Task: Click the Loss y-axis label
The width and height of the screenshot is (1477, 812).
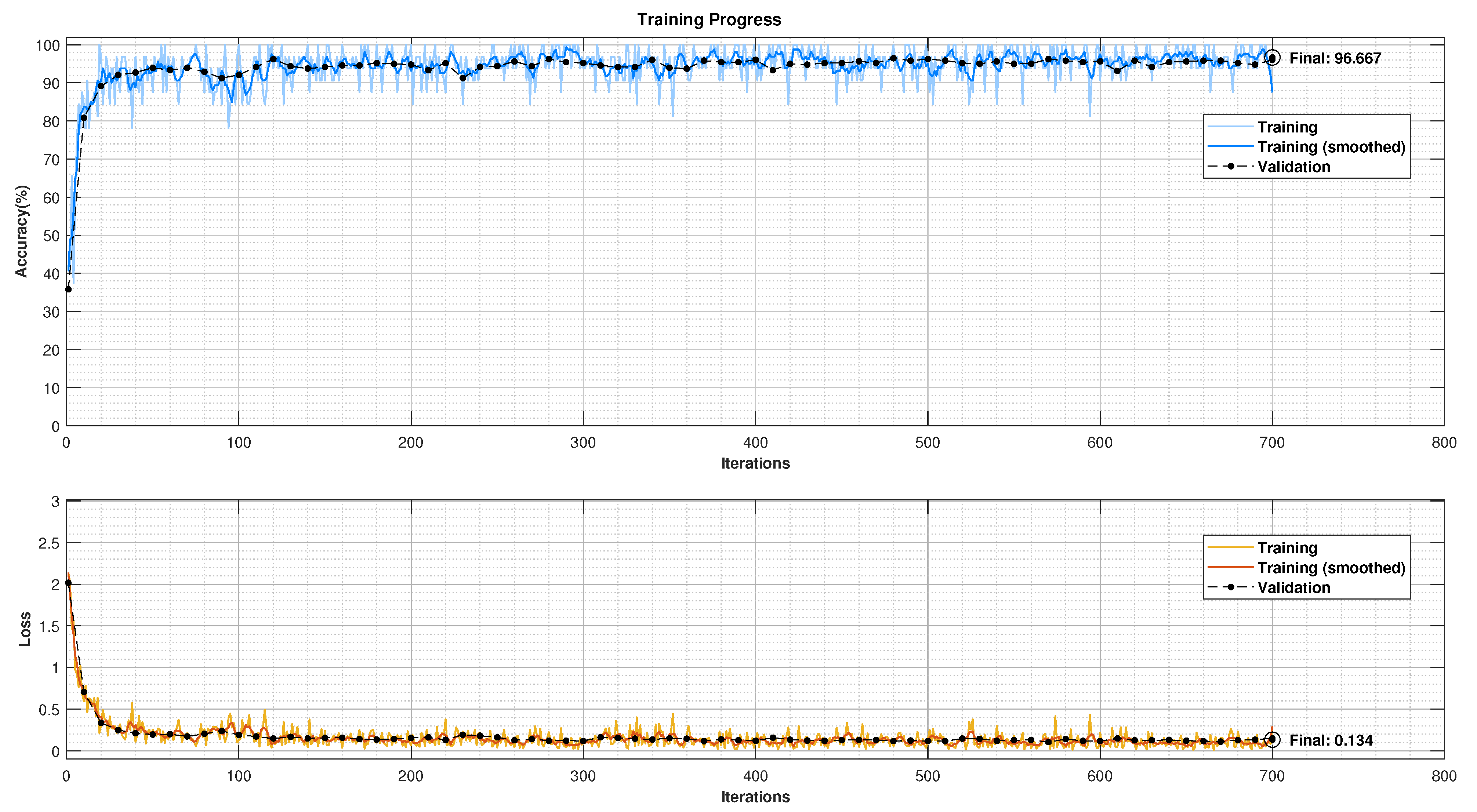Action: 25,629
